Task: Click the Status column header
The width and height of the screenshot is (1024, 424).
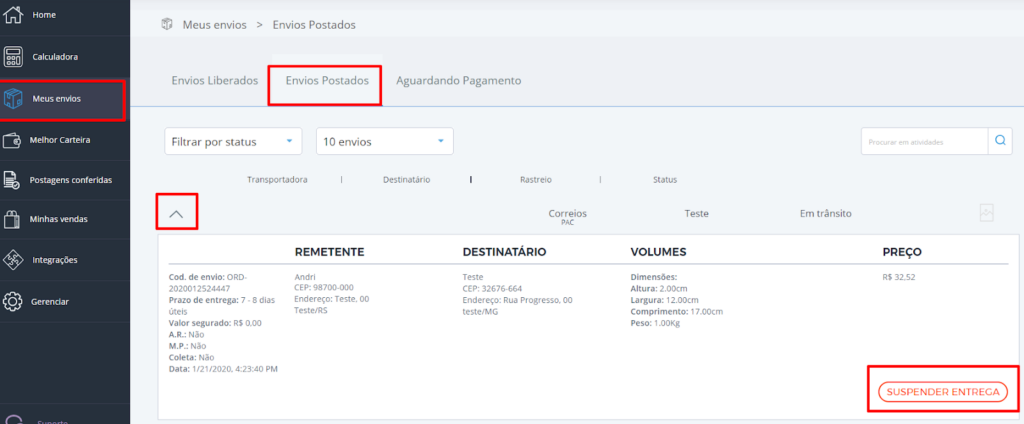Action: 665,180
